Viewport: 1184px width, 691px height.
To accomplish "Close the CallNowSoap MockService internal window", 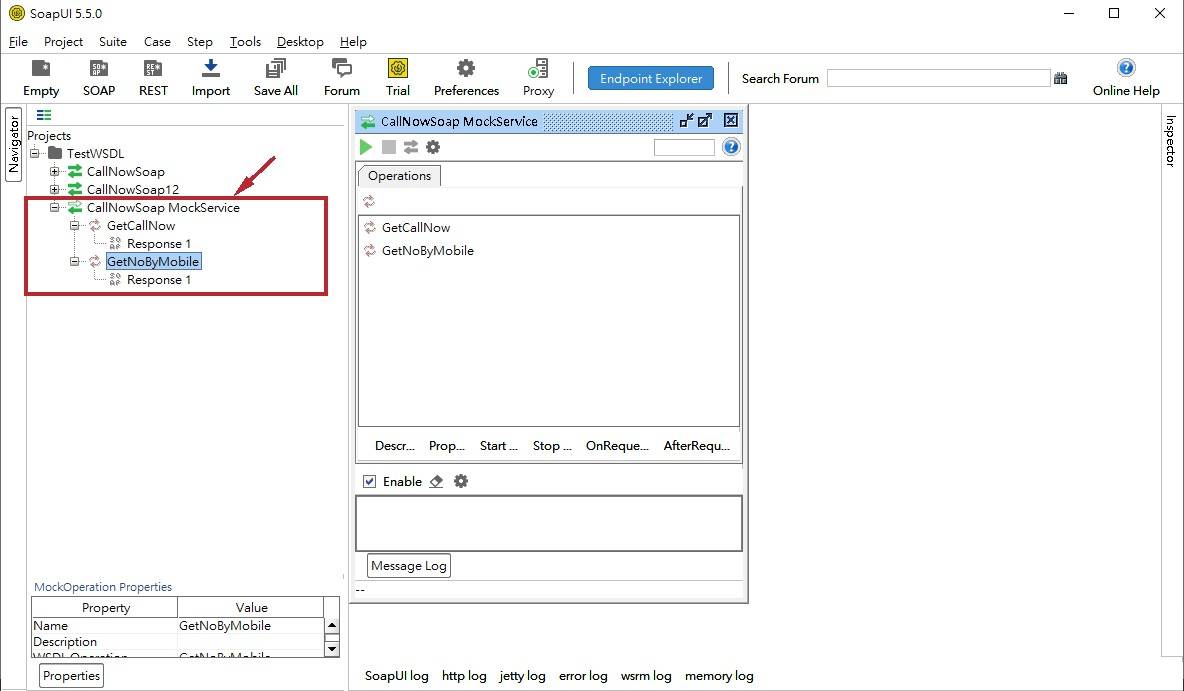I will coord(730,121).
